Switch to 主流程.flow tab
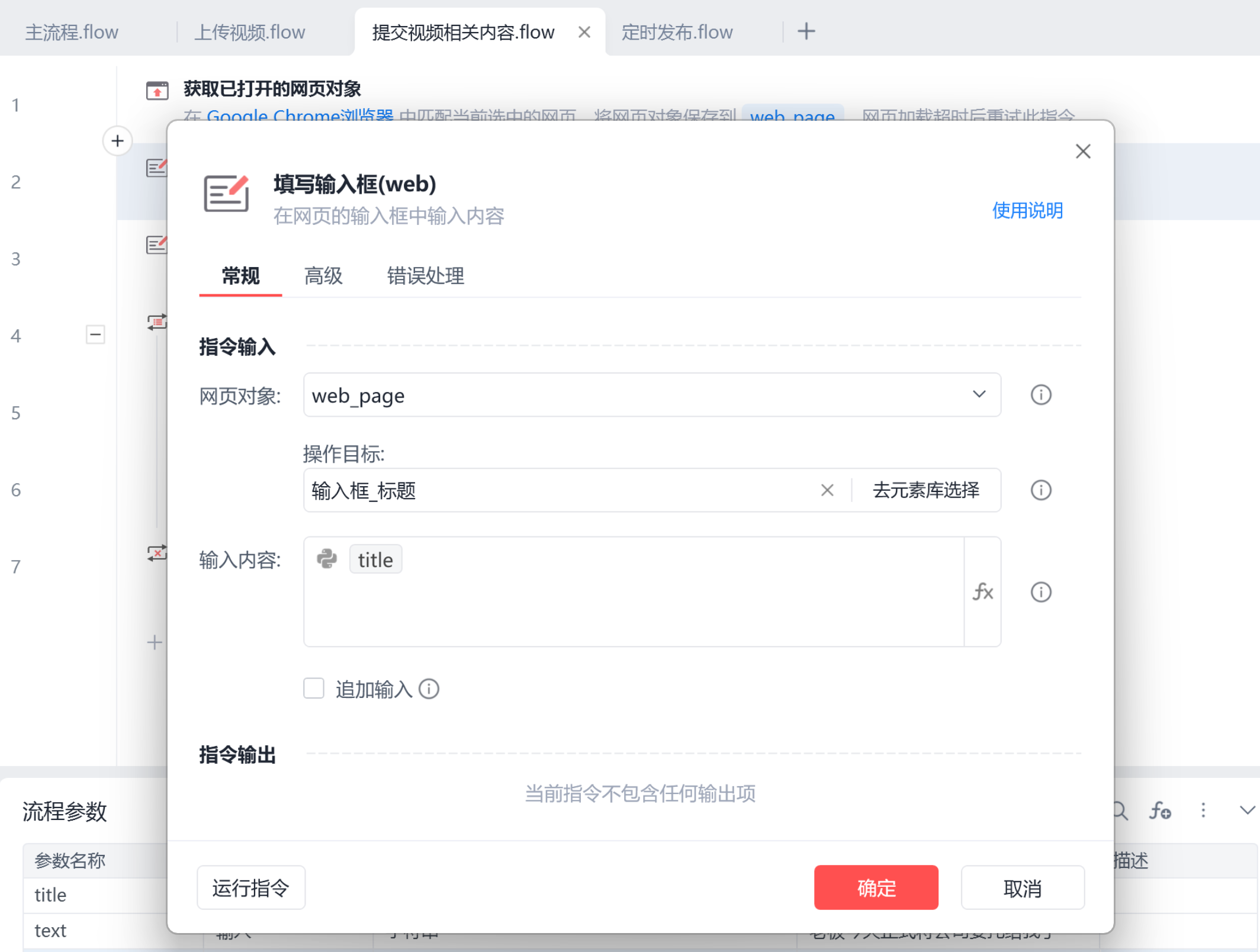The height and width of the screenshot is (952, 1260). click(72, 32)
